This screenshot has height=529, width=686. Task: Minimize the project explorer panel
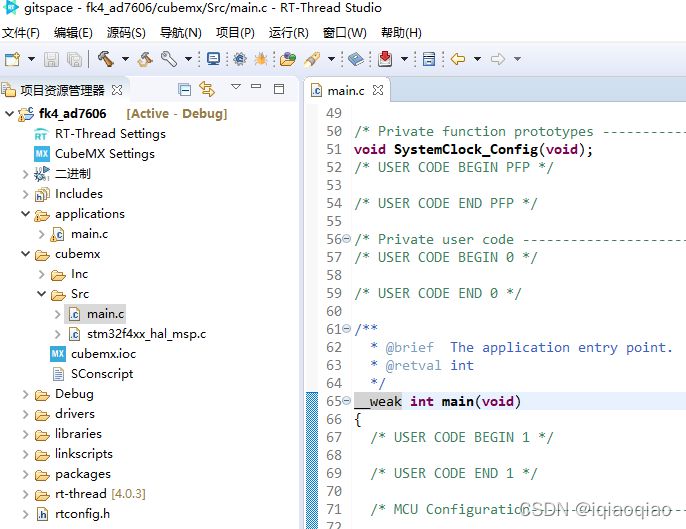pos(256,87)
